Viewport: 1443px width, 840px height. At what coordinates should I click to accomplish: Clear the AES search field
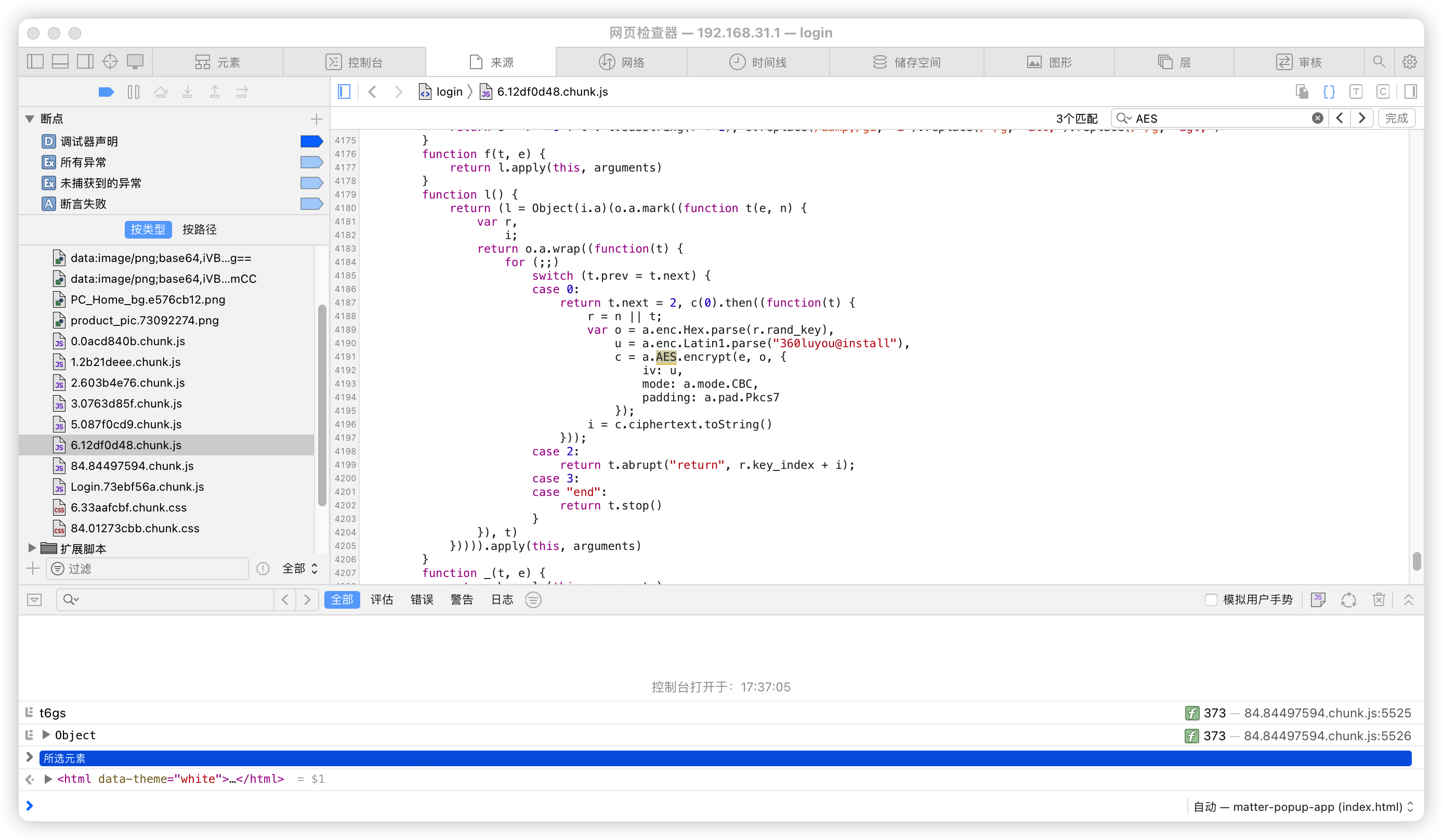(x=1317, y=118)
